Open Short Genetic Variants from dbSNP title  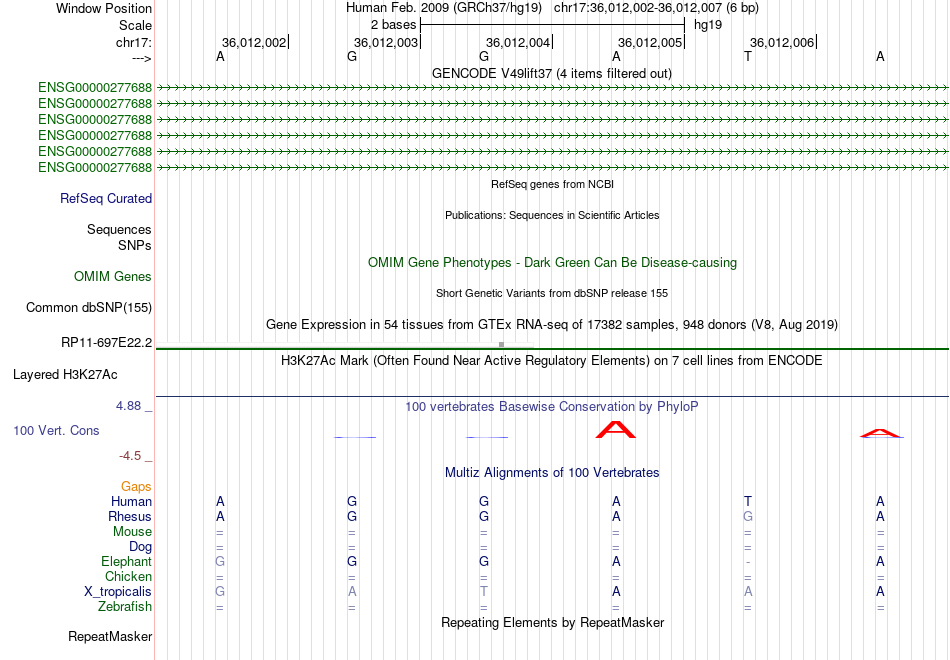(x=552, y=293)
